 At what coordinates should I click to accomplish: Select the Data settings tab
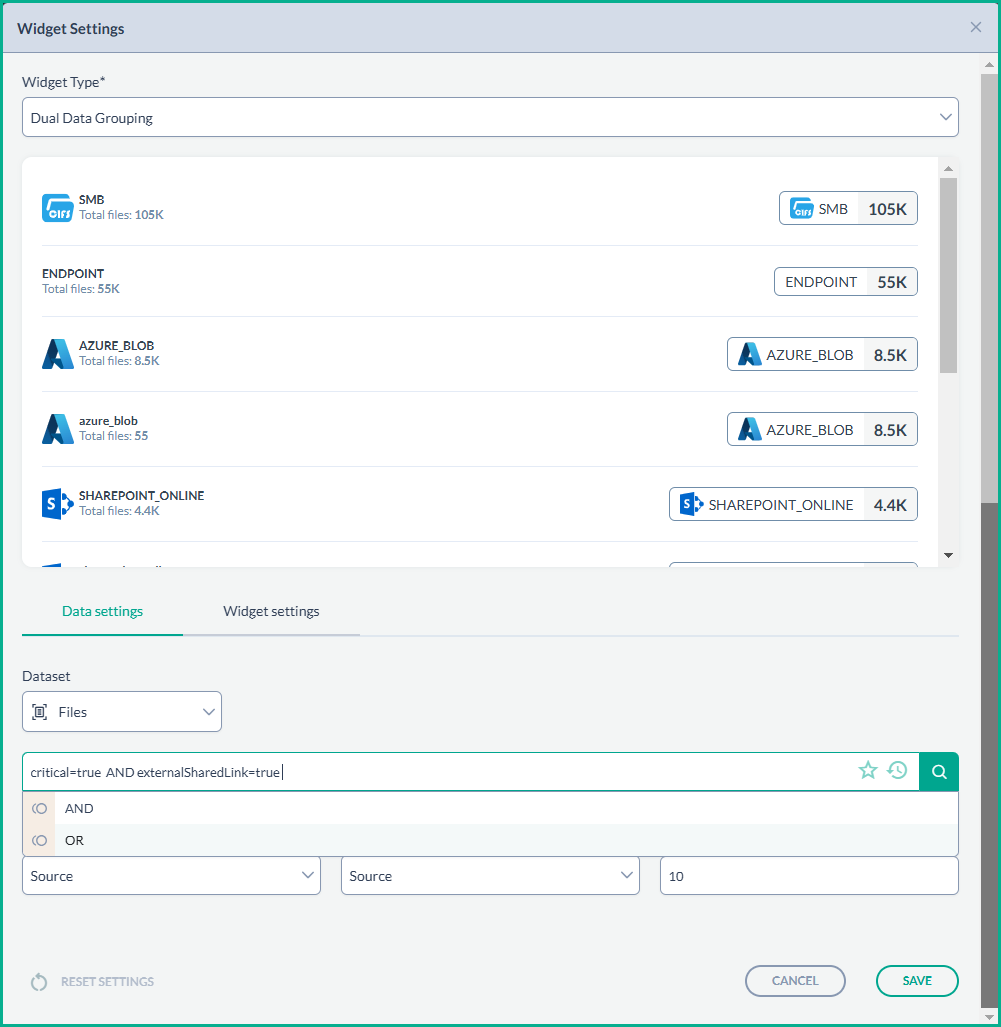102,611
